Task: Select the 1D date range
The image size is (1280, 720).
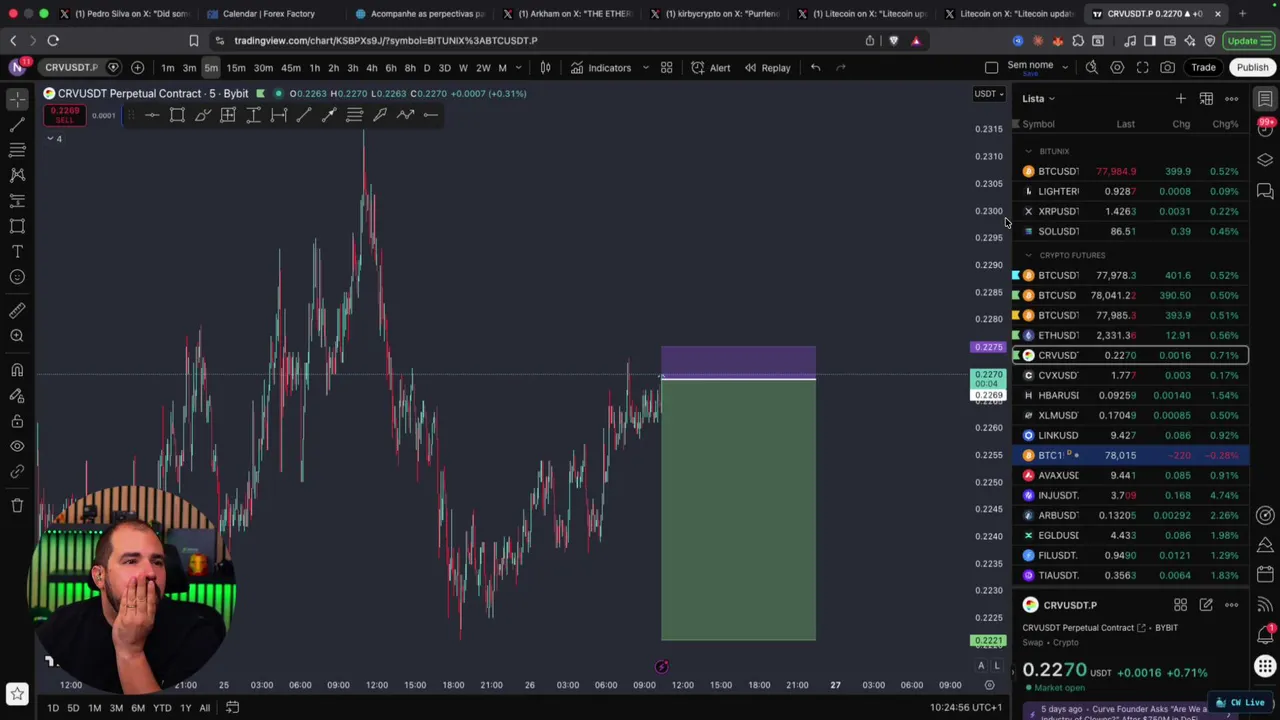Action: pyautogui.click(x=52, y=708)
